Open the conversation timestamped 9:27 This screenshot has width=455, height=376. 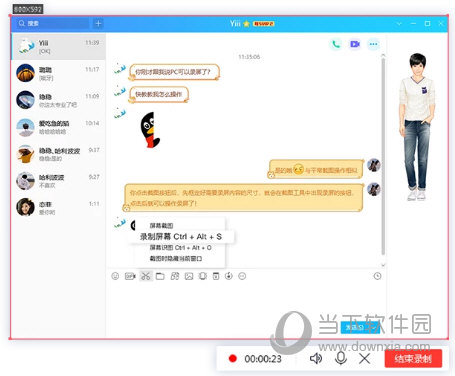58,181
